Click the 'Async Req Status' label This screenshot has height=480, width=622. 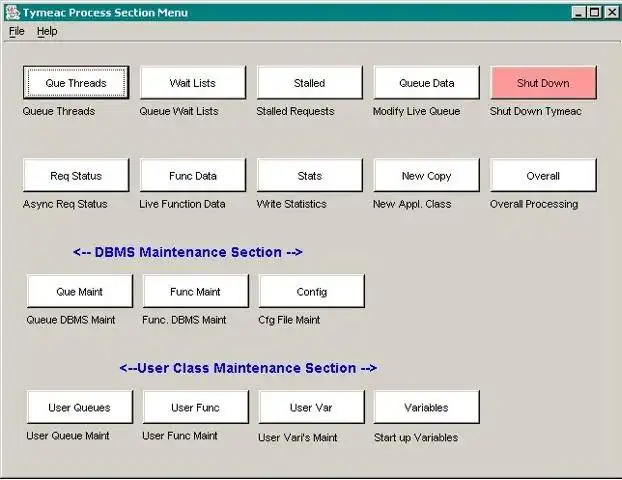[x=65, y=204]
